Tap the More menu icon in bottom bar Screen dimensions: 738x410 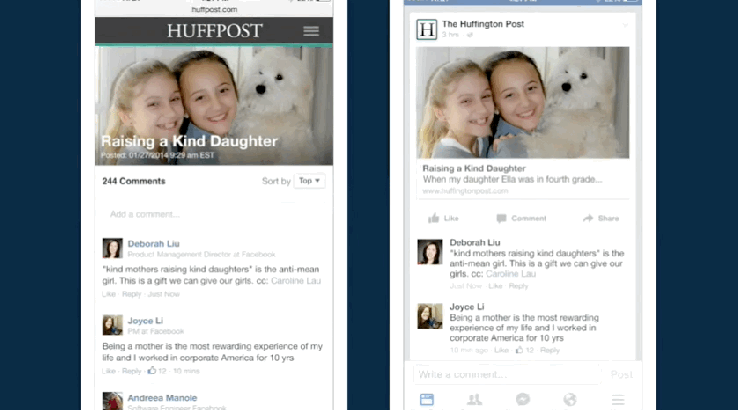[x=618, y=399]
